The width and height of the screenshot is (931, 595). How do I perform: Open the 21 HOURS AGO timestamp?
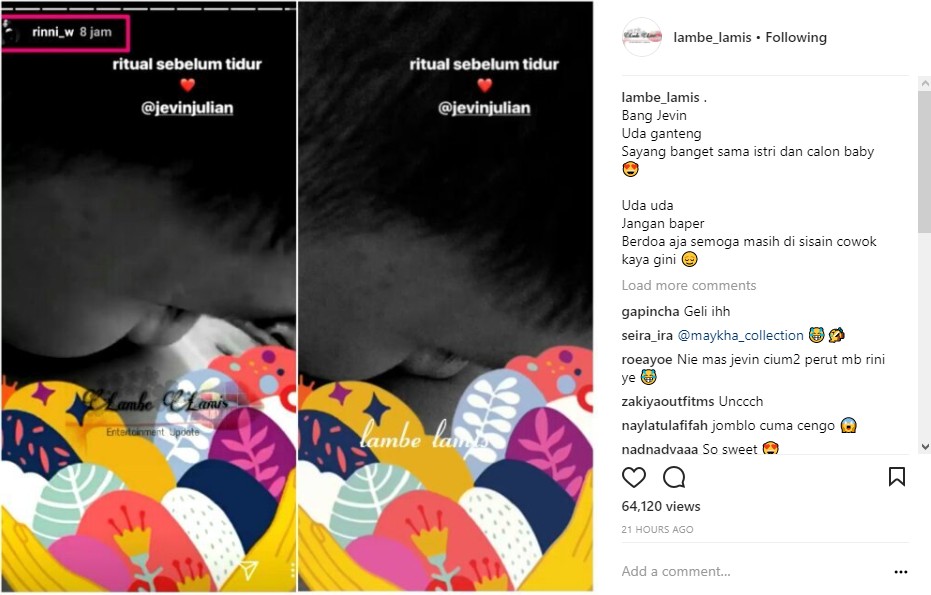pos(657,530)
